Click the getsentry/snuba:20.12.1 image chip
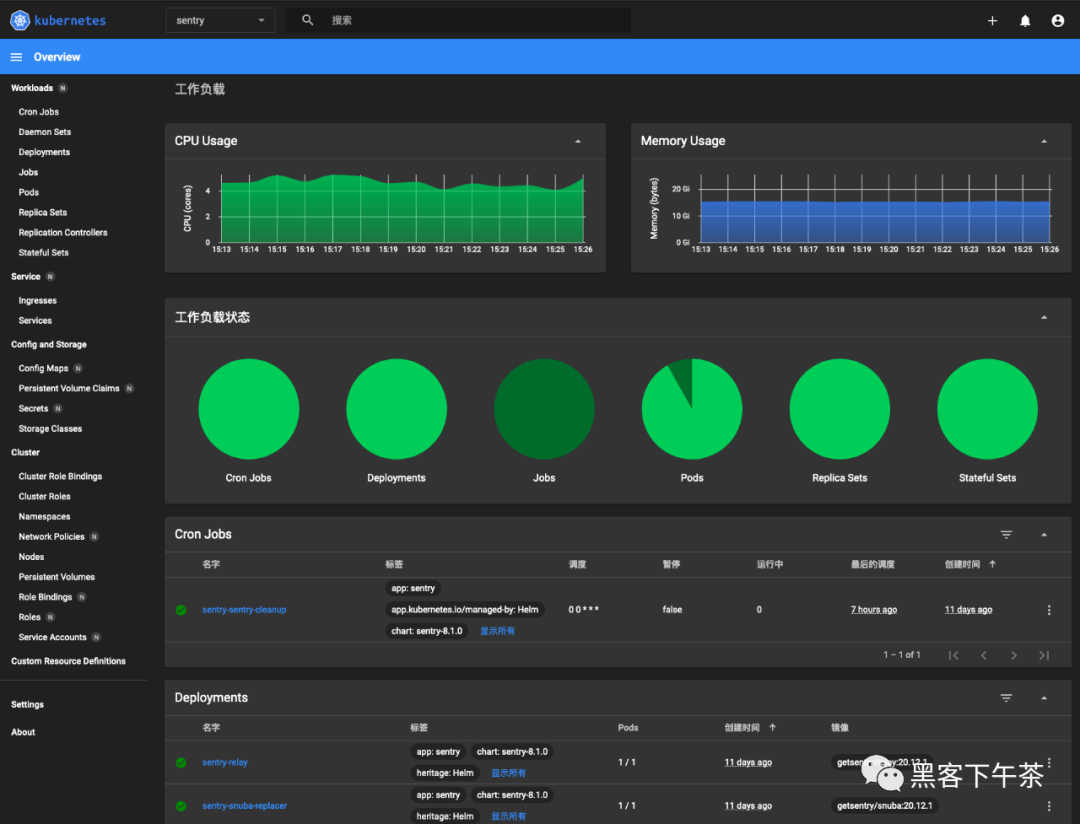 tap(884, 806)
